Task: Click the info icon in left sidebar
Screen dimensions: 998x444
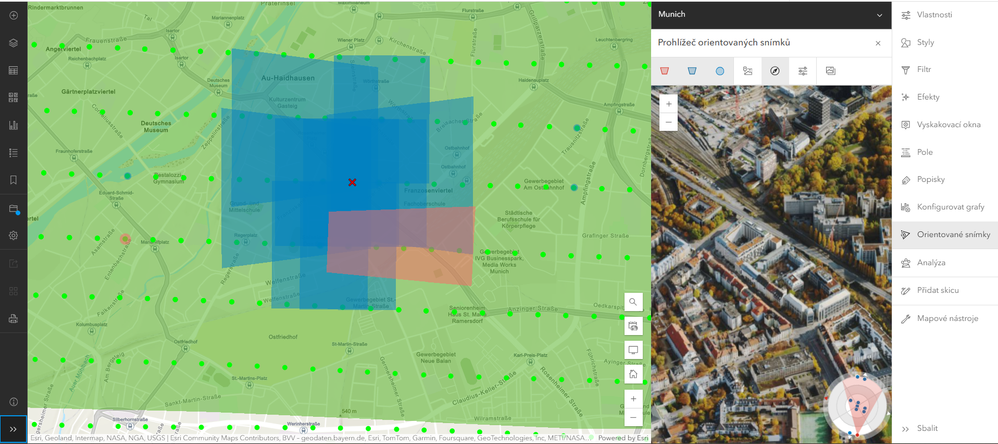Action: pos(13,401)
